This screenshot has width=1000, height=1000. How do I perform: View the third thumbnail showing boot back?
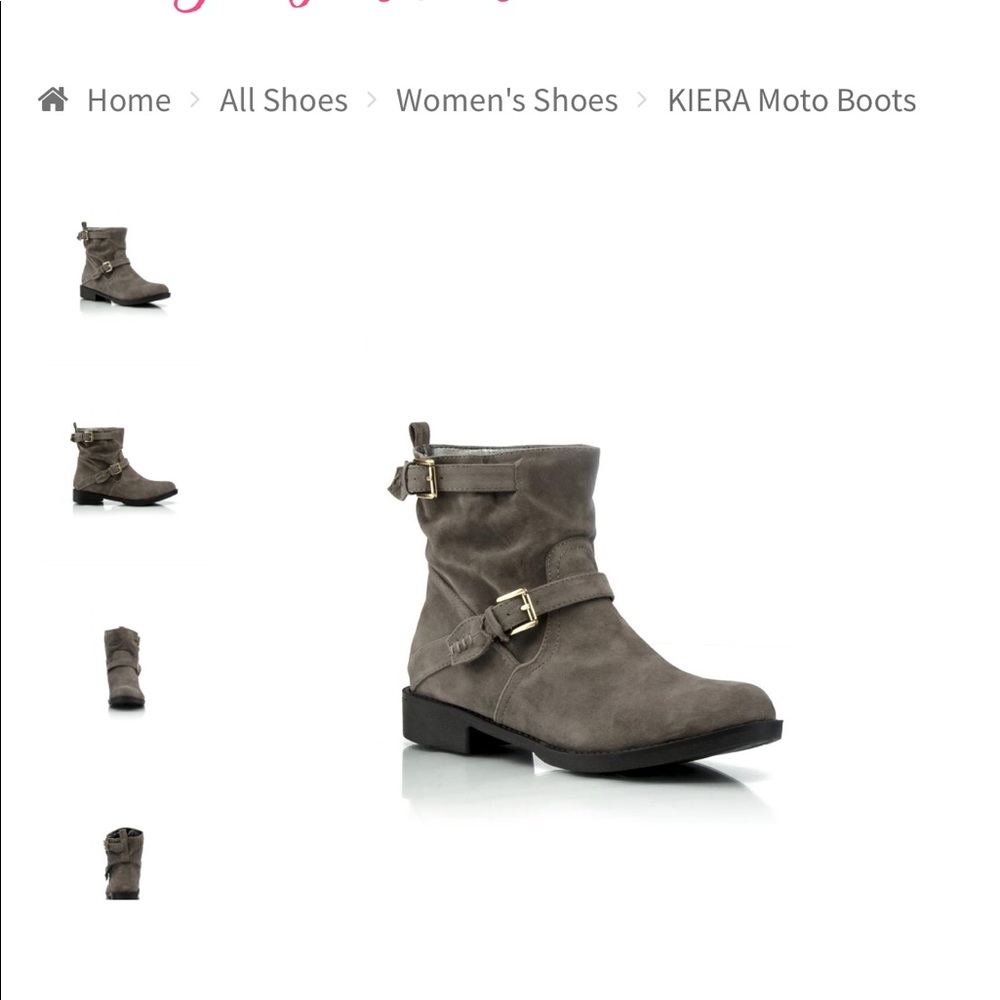[124, 667]
